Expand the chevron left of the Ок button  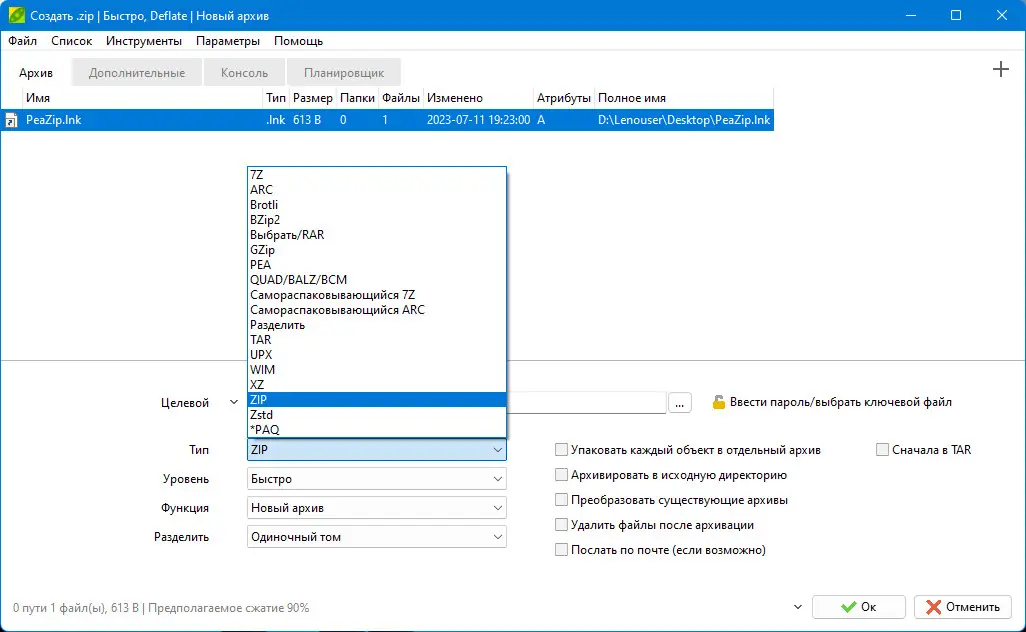798,607
